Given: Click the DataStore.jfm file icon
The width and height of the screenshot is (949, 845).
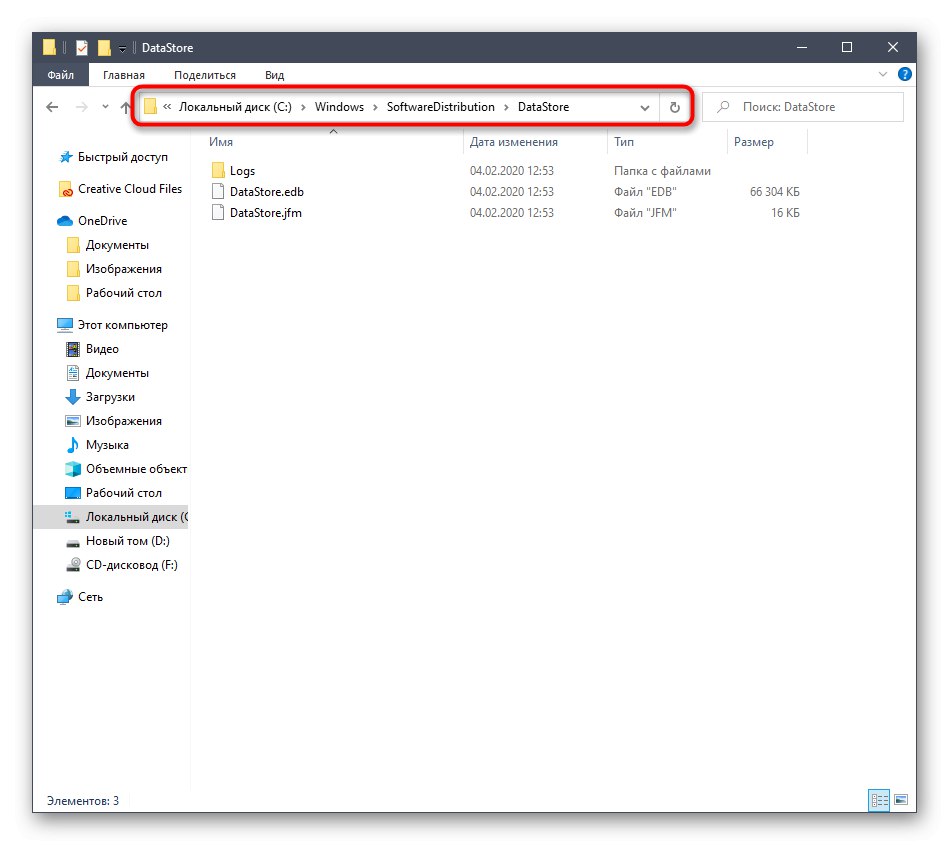Looking at the screenshot, I should click(218, 213).
